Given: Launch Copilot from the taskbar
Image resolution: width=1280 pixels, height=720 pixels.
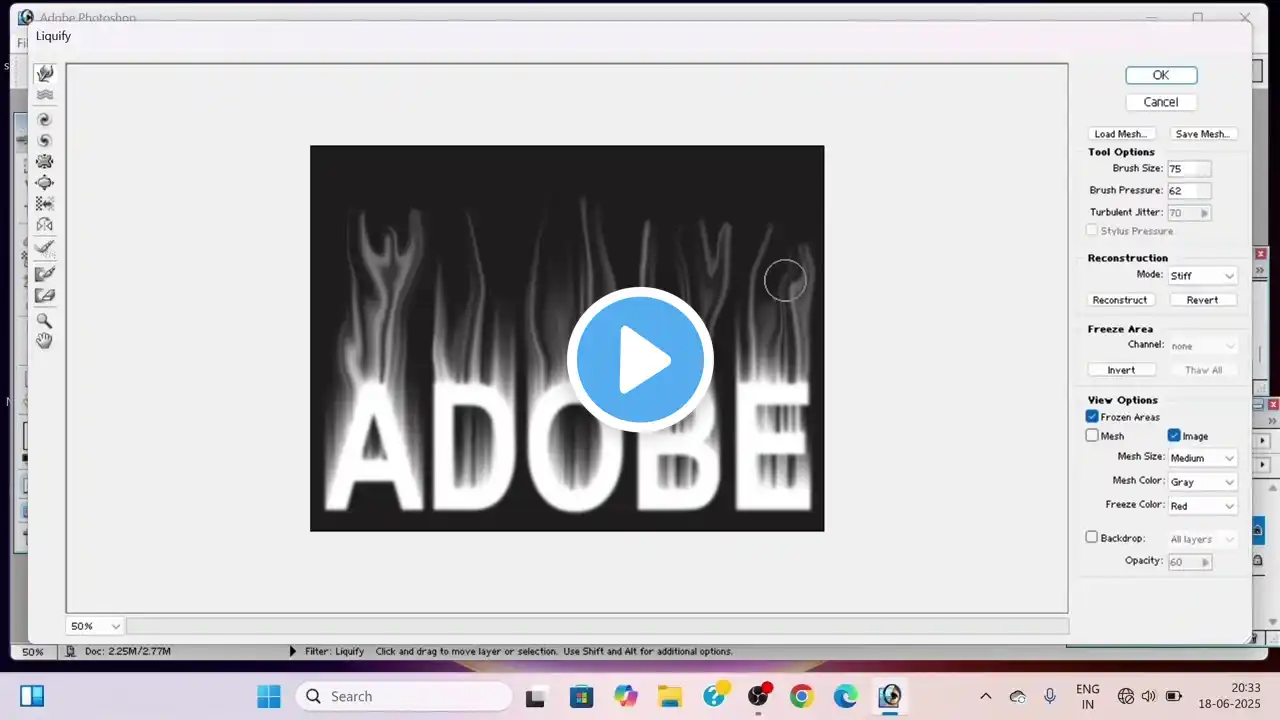Looking at the screenshot, I should (x=626, y=696).
